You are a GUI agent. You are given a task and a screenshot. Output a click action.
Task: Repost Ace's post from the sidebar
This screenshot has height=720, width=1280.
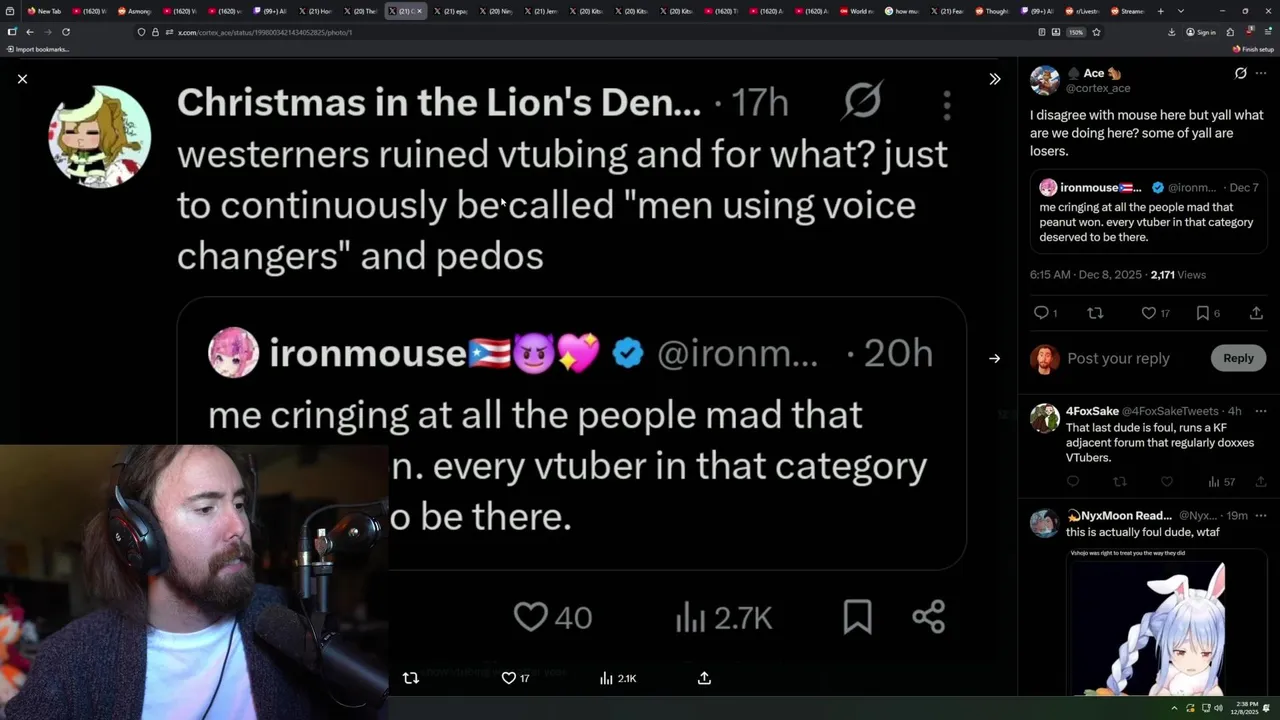click(1095, 313)
